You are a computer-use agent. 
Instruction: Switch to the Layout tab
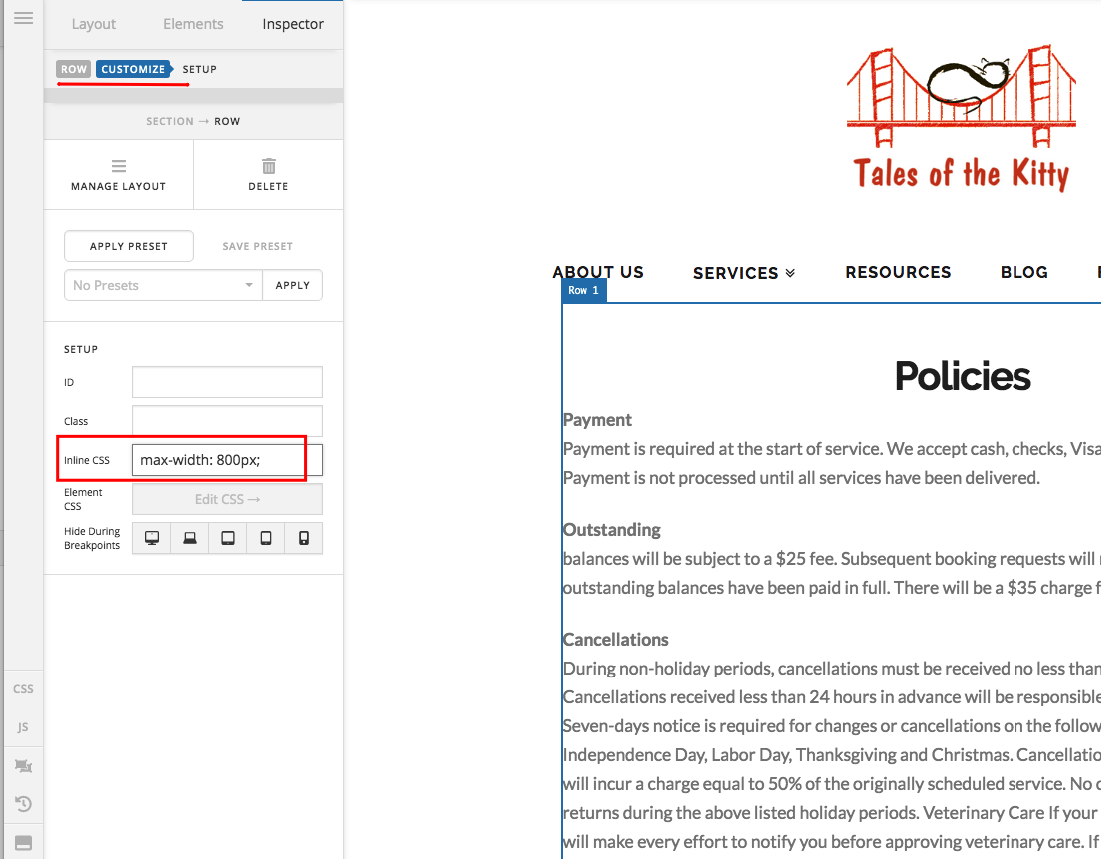(93, 24)
